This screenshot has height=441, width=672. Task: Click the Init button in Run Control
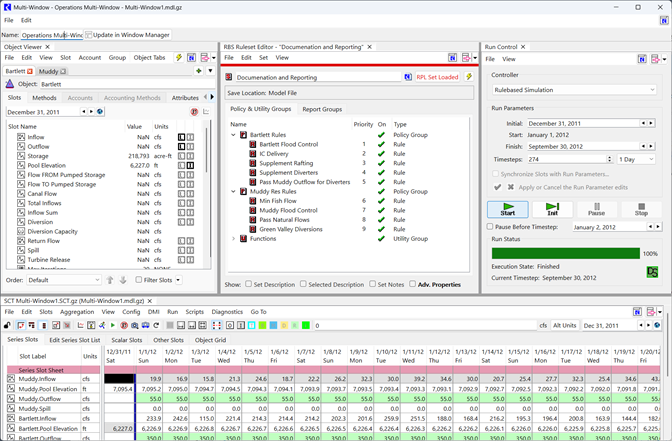[x=552, y=209]
